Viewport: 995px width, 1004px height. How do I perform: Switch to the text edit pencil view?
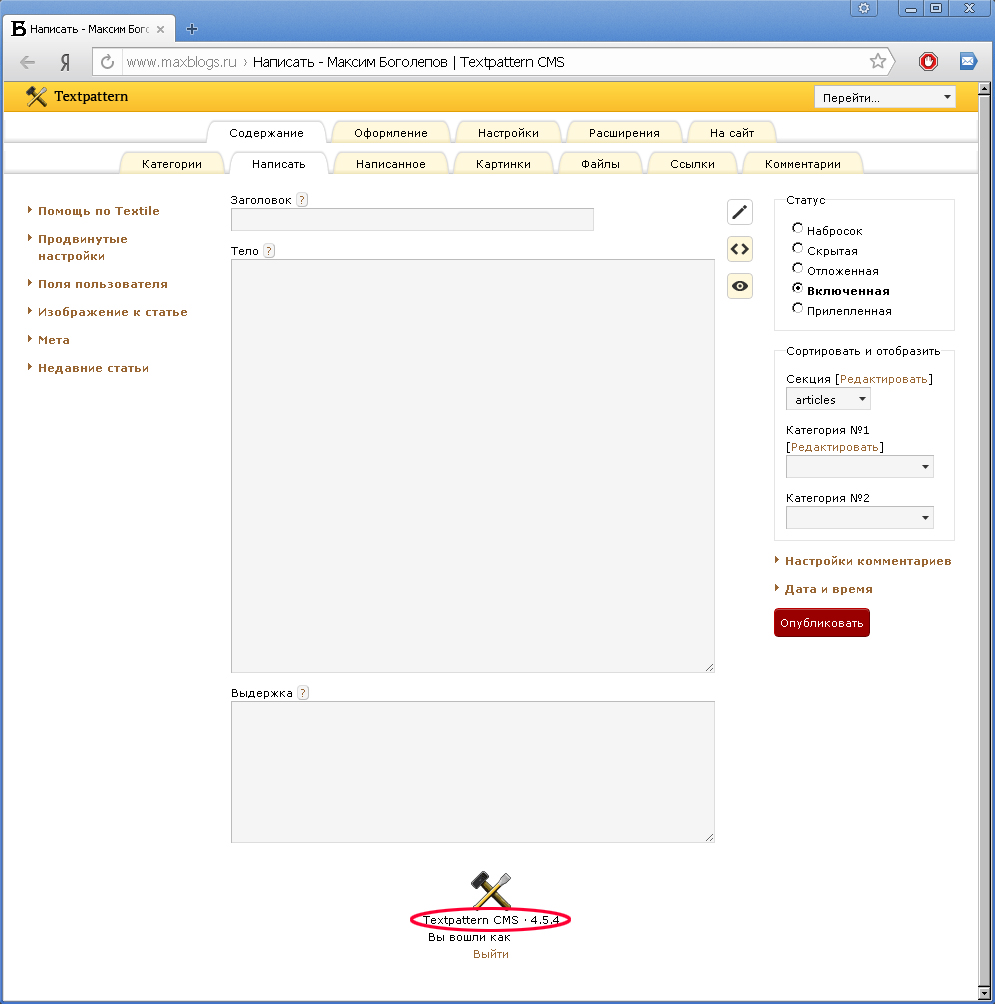tap(740, 212)
